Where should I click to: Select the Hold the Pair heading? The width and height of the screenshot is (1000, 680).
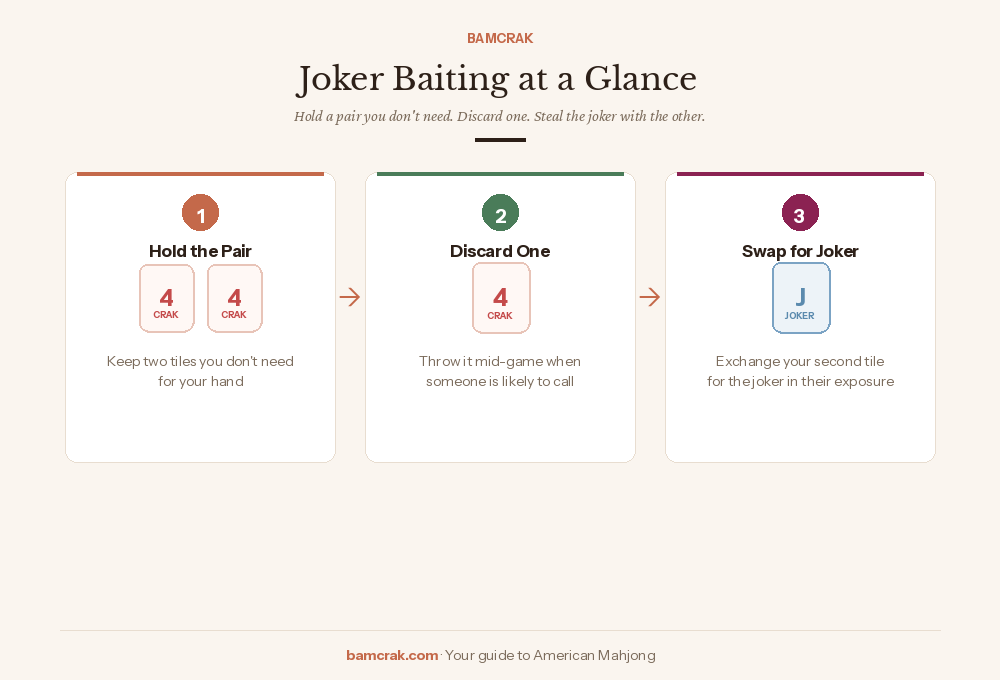(200, 251)
